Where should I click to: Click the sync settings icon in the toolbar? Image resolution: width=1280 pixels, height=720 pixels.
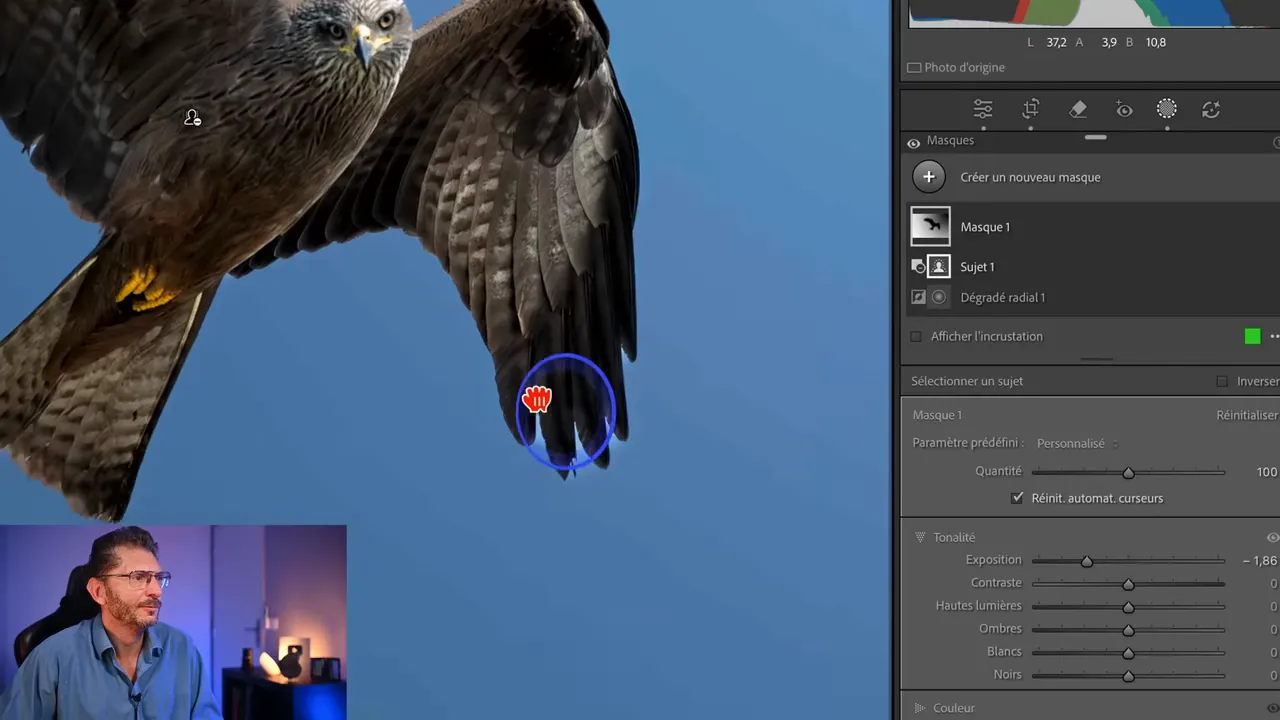(x=1211, y=110)
